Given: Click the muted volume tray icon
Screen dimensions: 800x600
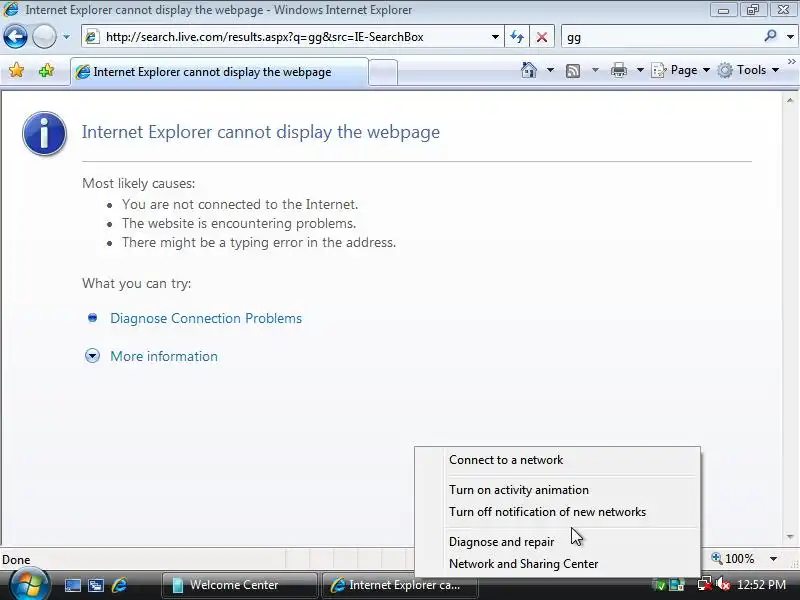Looking at the screenshot, I should click(x=722, y=585).
